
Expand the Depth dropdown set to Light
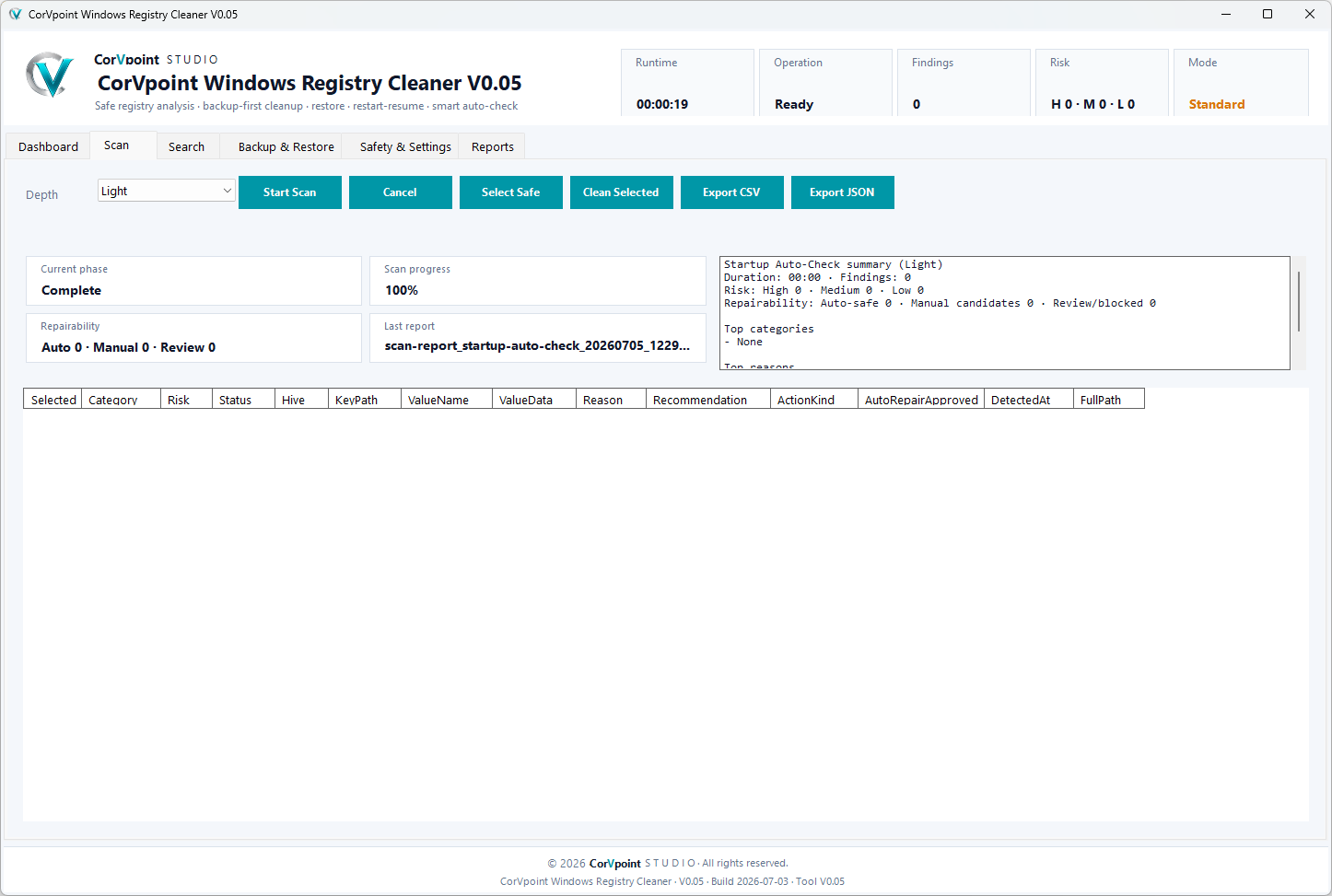(167, 191)
